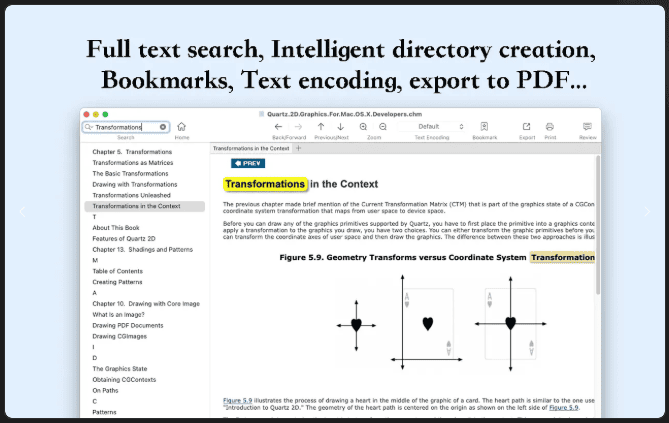Go forward with the right arrow
Viewport: 669px width, 423px height.
pyautogui.click(x=298, y=127)
